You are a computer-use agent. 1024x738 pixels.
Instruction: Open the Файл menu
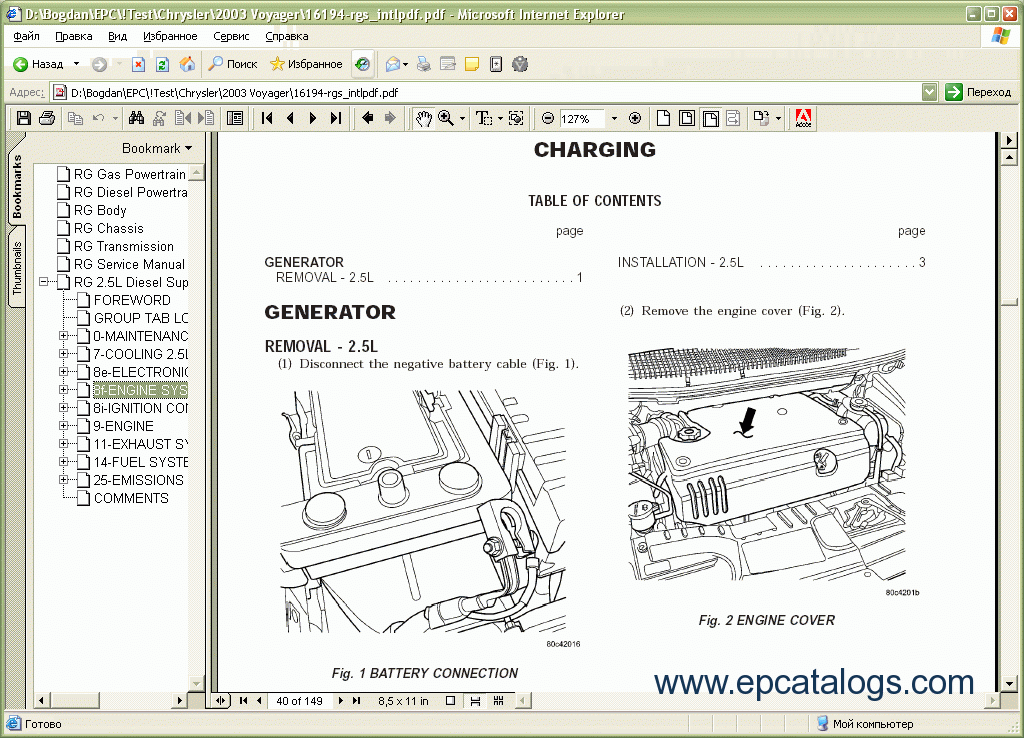pos(26,37)
